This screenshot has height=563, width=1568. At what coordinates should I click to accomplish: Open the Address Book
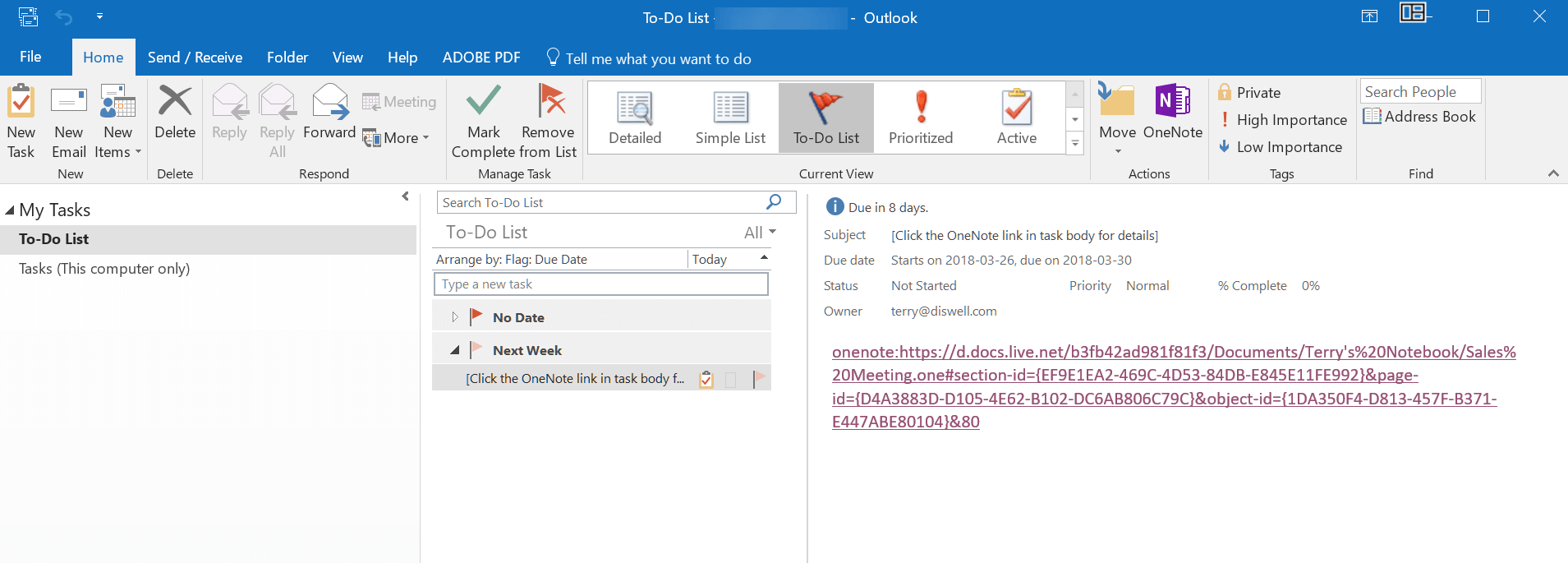coord(1419,117)
